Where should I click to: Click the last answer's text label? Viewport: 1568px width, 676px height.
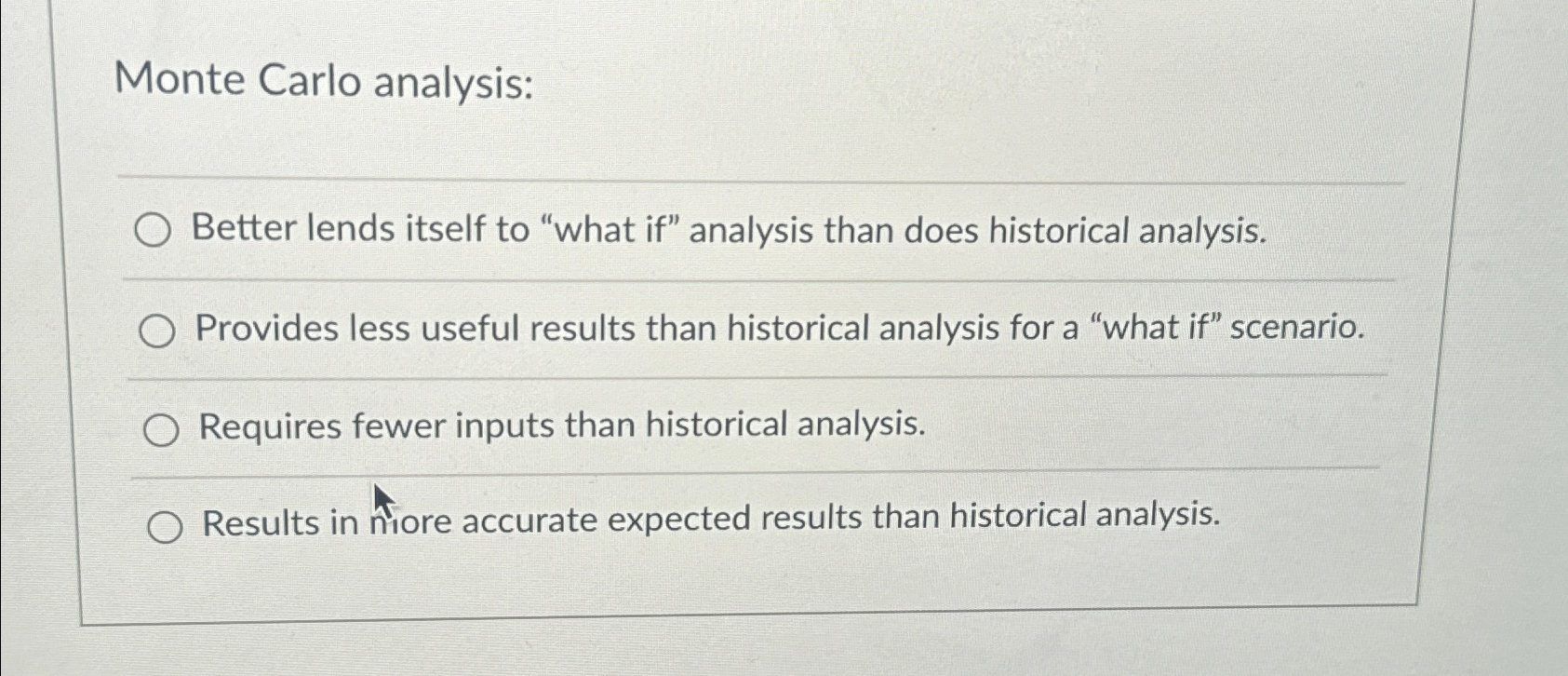[x=712, y=521]
